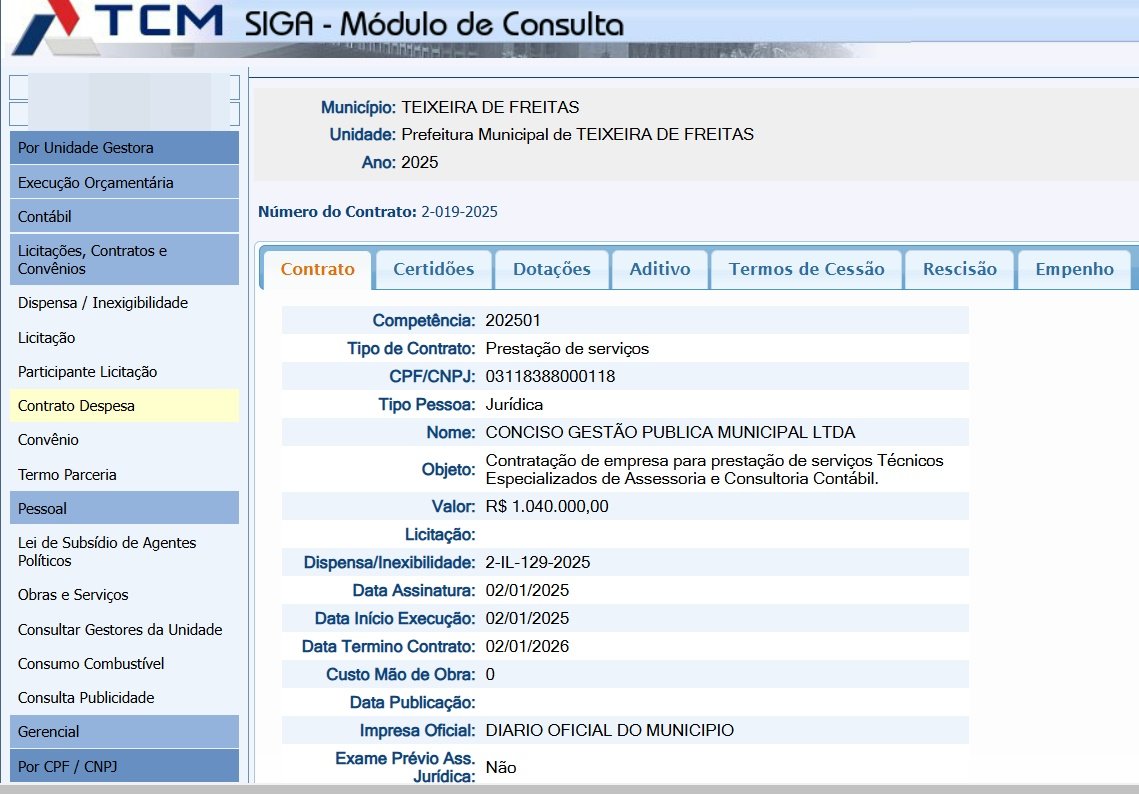View the Rescisão tab
The height and width of the screenshot is (794, 1139).
(959, 269)
